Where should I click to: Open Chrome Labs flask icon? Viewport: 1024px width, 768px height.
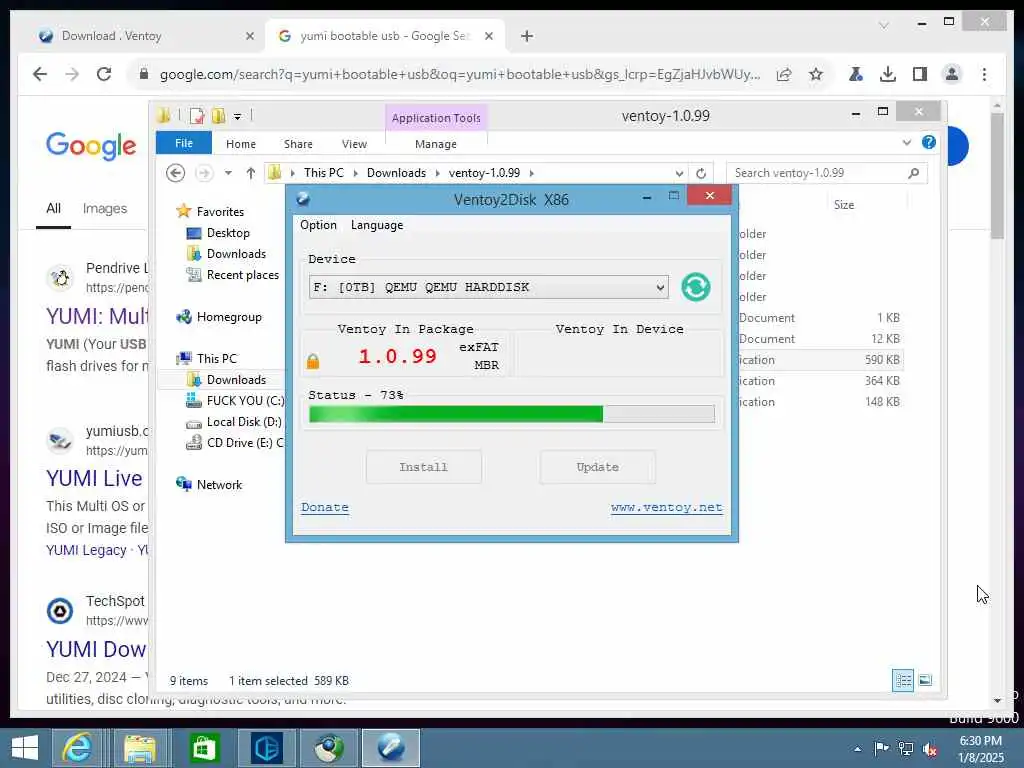856,74
